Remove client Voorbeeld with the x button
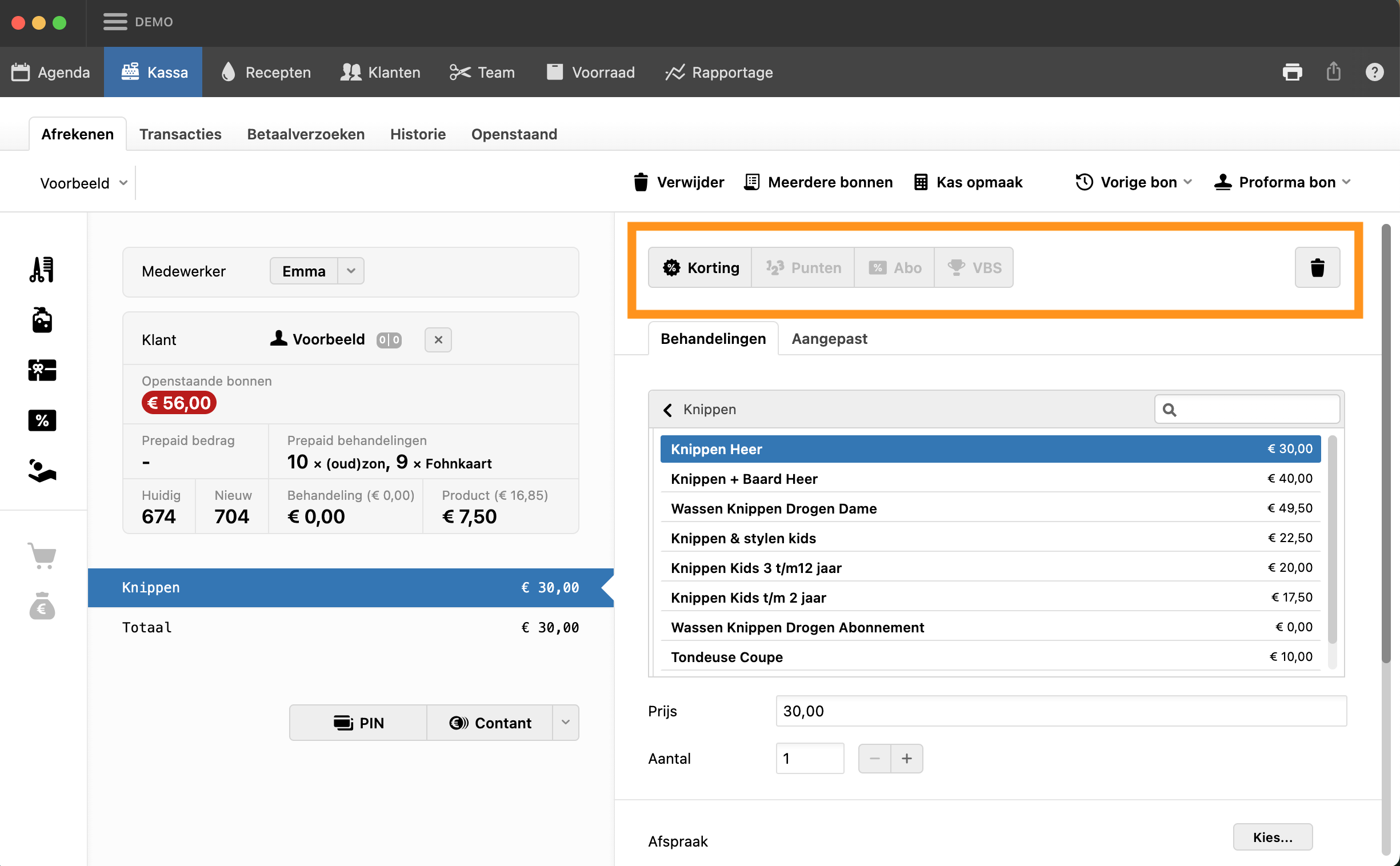 (438, 340)
